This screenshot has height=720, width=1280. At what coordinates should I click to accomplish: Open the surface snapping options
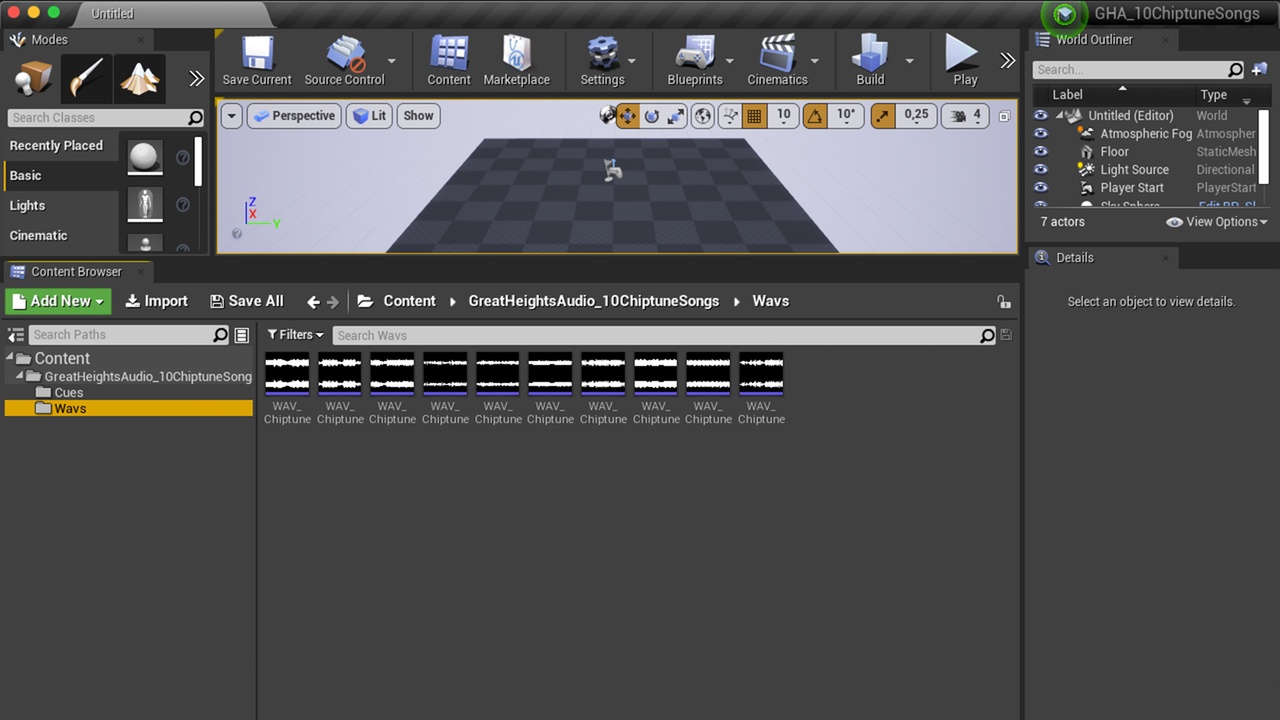[730, 116]
